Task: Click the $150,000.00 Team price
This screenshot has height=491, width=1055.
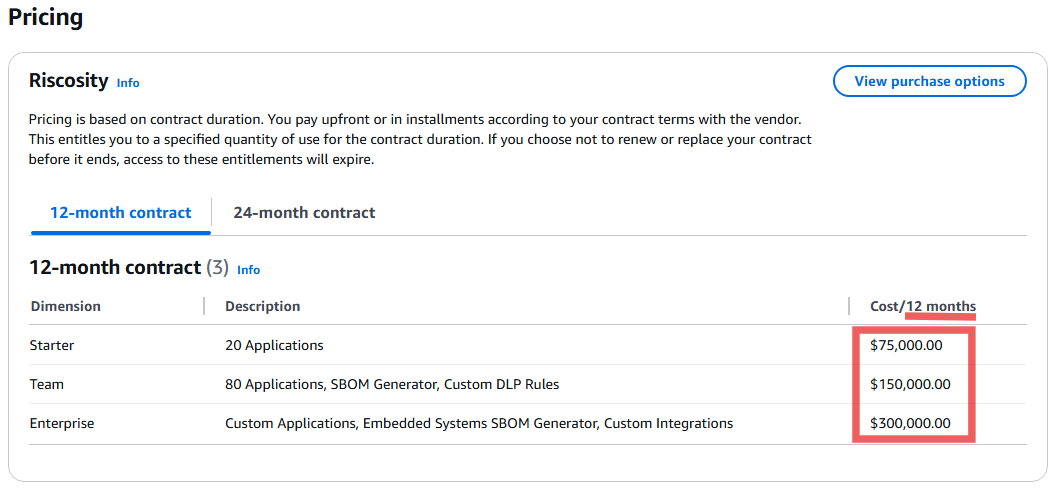Action: click(x=910, y=385)
